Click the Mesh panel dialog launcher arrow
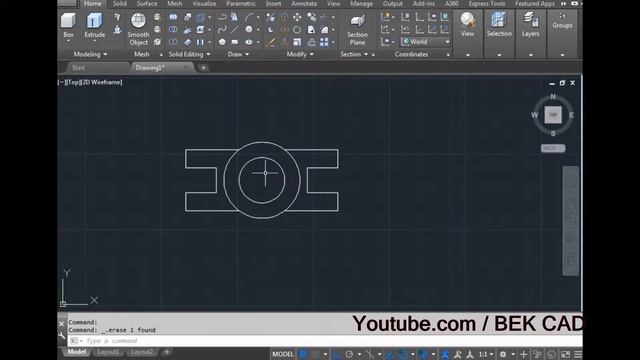The image size is (640, 360). pyautogui.click(x=161, y=55)
